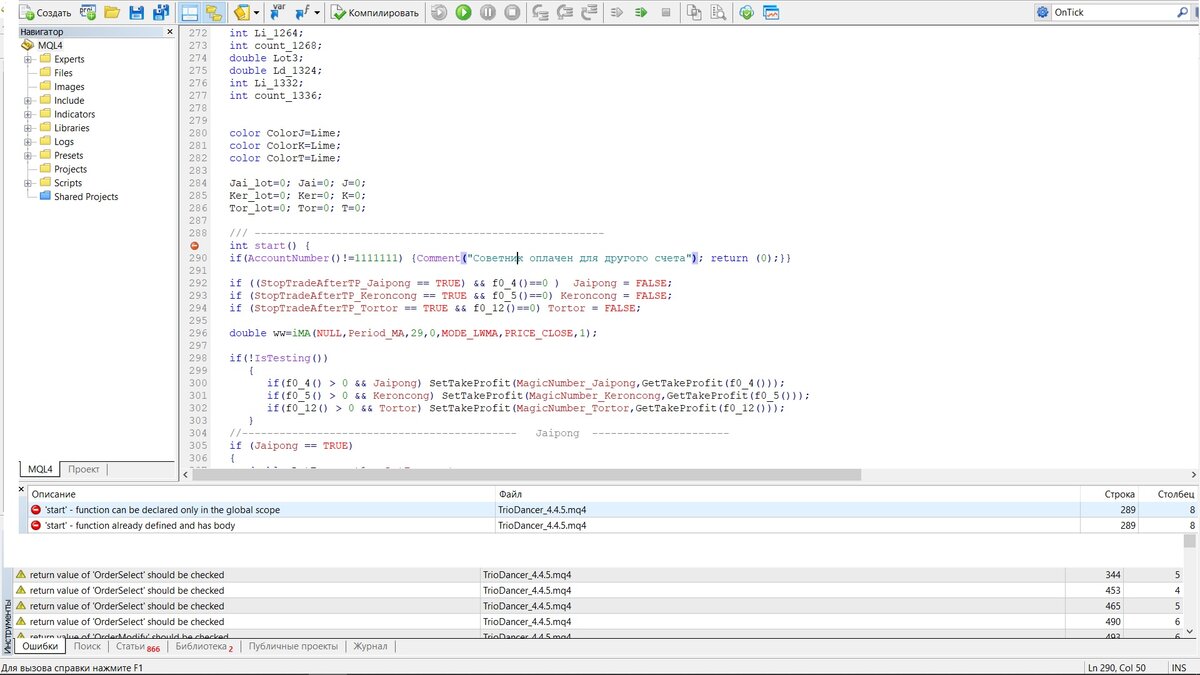Open the Журнал tab
The width and height of the screenshot is (1200, 675).
pyautogui.click(x=370, y=647)
